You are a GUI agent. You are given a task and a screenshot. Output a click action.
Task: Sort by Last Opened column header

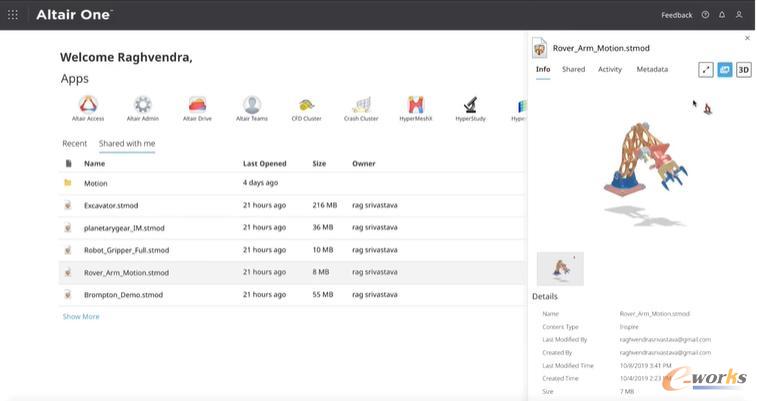coord(265,164)
